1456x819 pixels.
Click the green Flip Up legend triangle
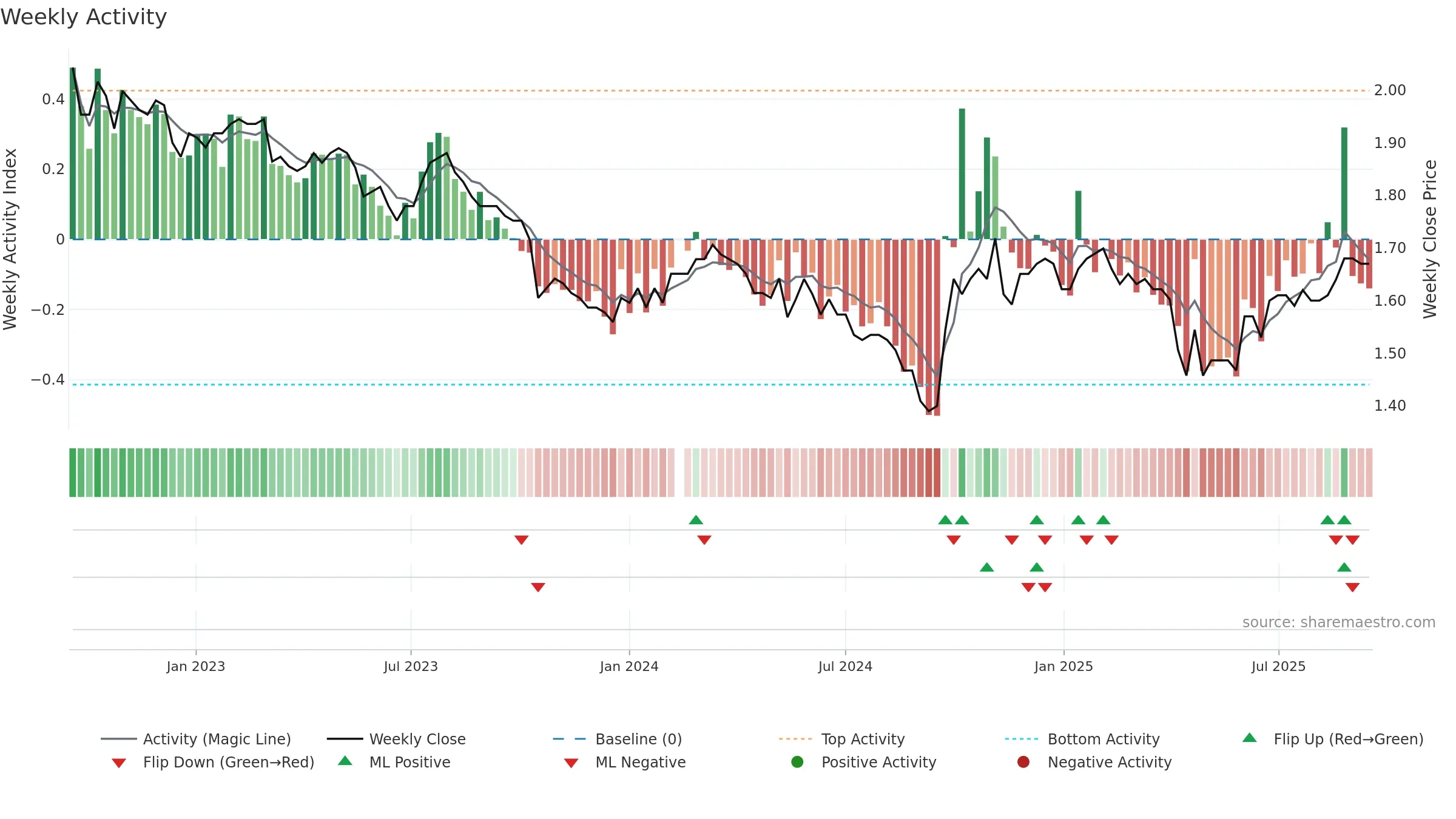click(1250, 738)
